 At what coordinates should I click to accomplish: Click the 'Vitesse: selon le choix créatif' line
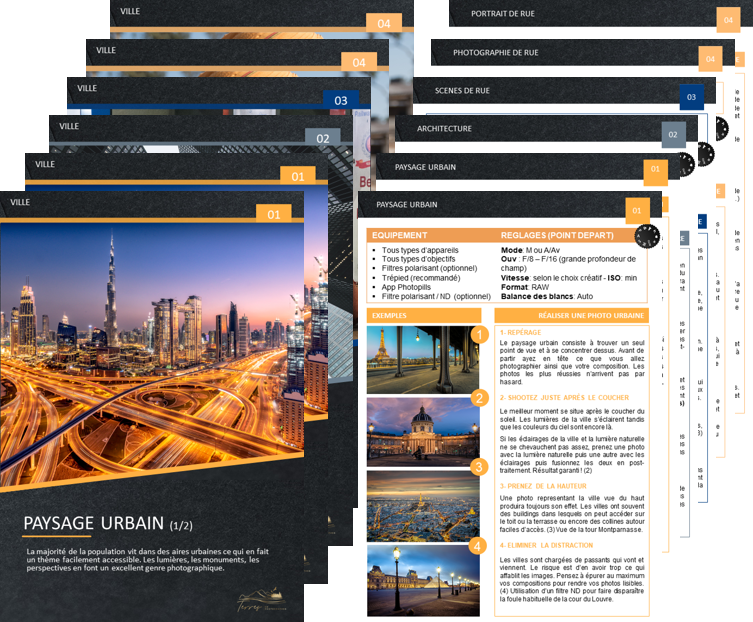[569, 278]
